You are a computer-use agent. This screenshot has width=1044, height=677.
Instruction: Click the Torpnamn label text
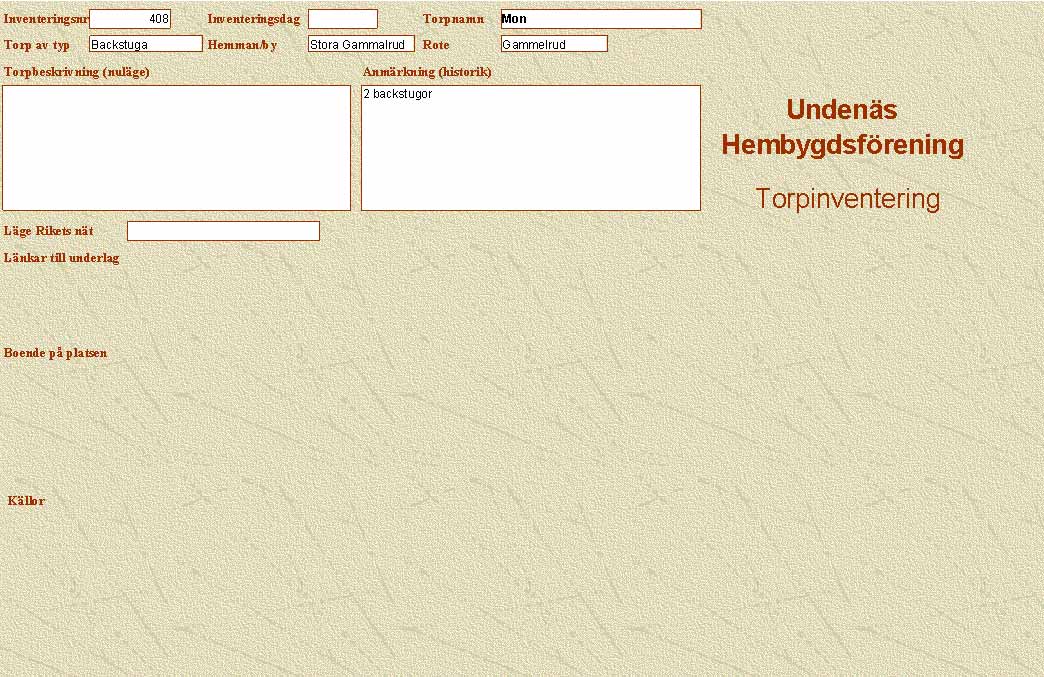click(453, 19)
